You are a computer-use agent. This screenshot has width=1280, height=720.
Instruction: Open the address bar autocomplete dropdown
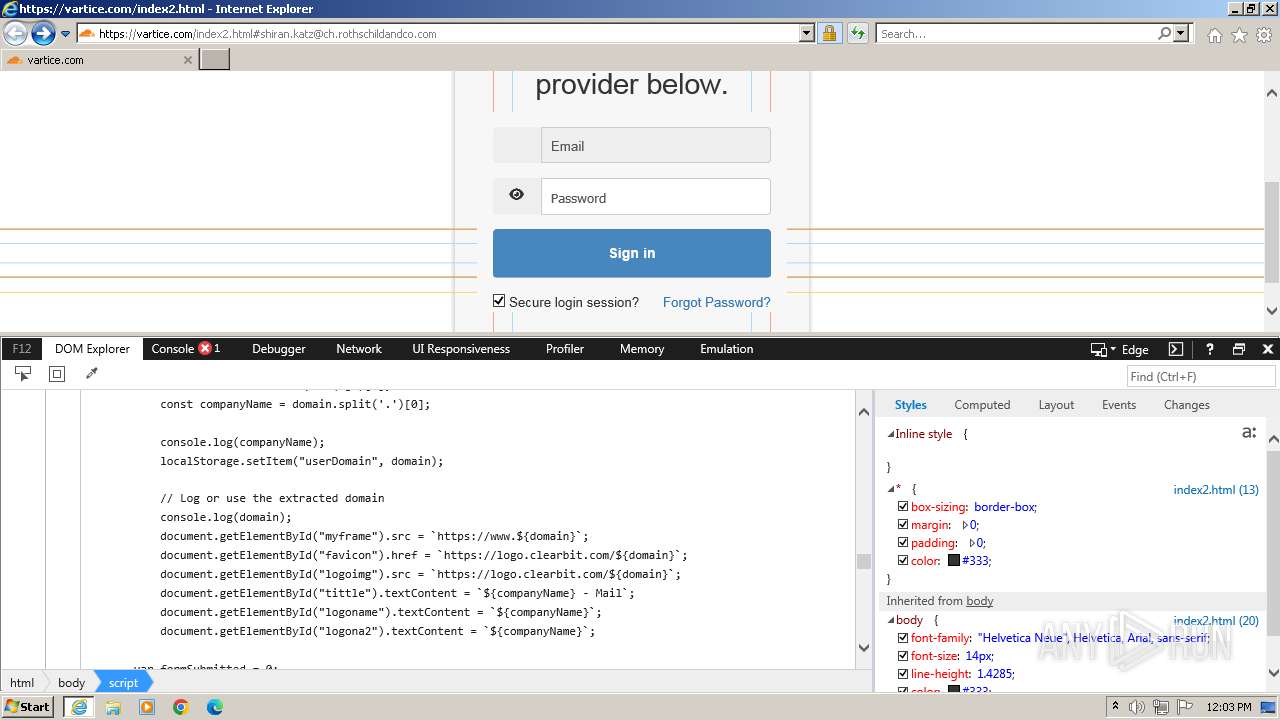(x=807, y=33)
